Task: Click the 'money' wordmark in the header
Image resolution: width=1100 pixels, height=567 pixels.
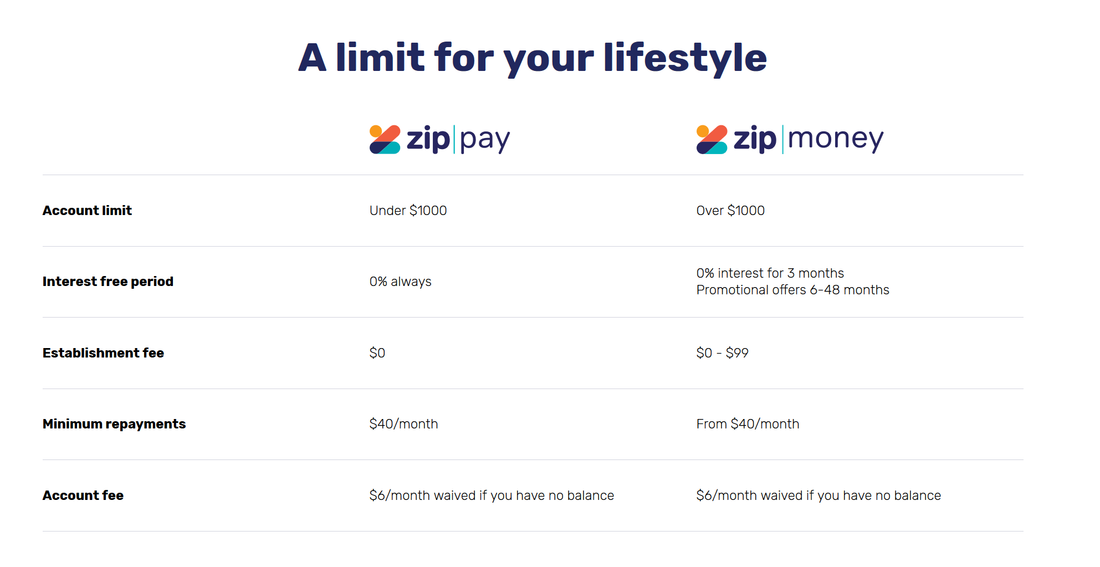Action: pyautogui.click(x=835, y=140)
